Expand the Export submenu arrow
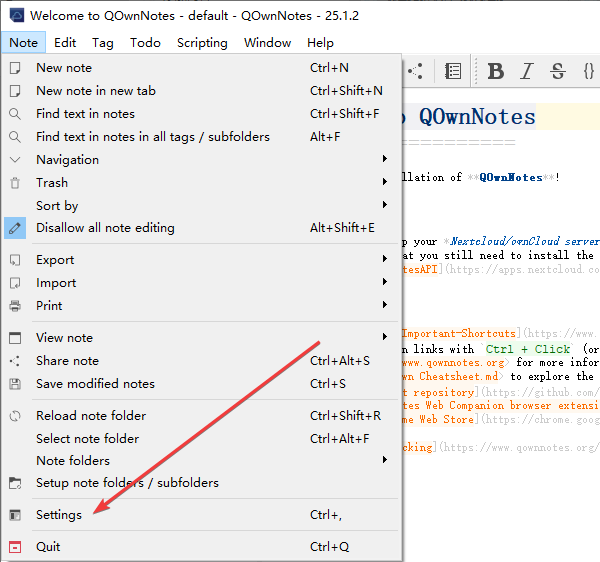The image size is (600, 562). (384, 260)
